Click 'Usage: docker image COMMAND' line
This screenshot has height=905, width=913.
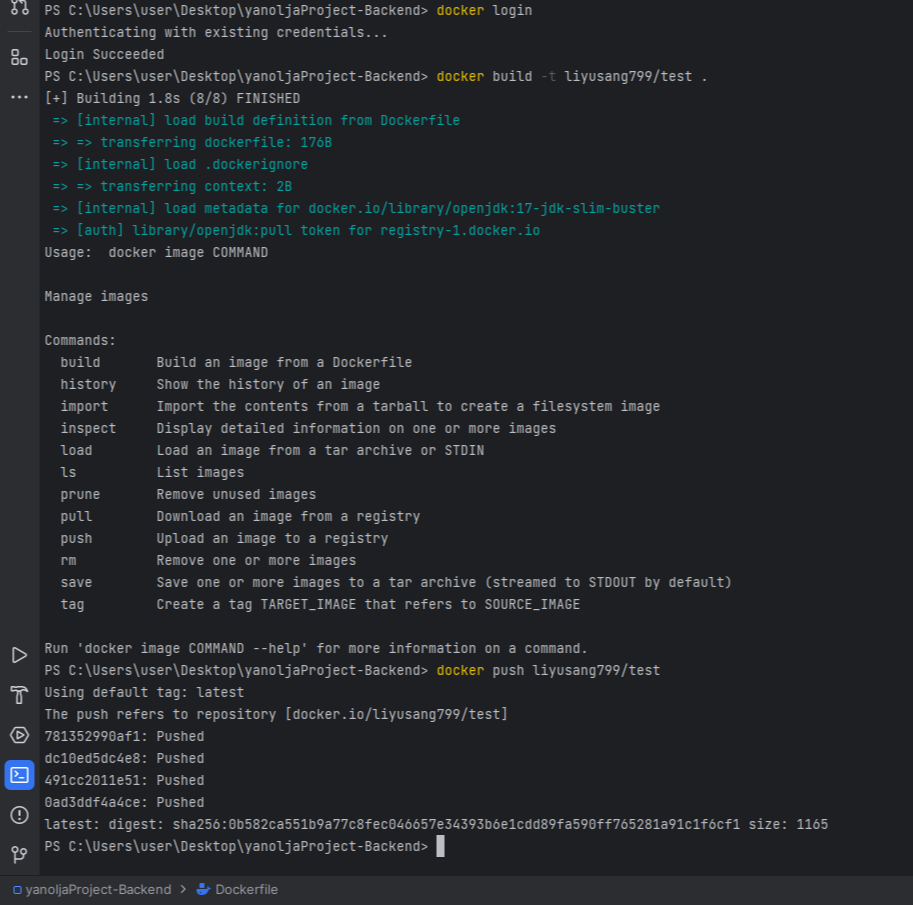[156, 253]
